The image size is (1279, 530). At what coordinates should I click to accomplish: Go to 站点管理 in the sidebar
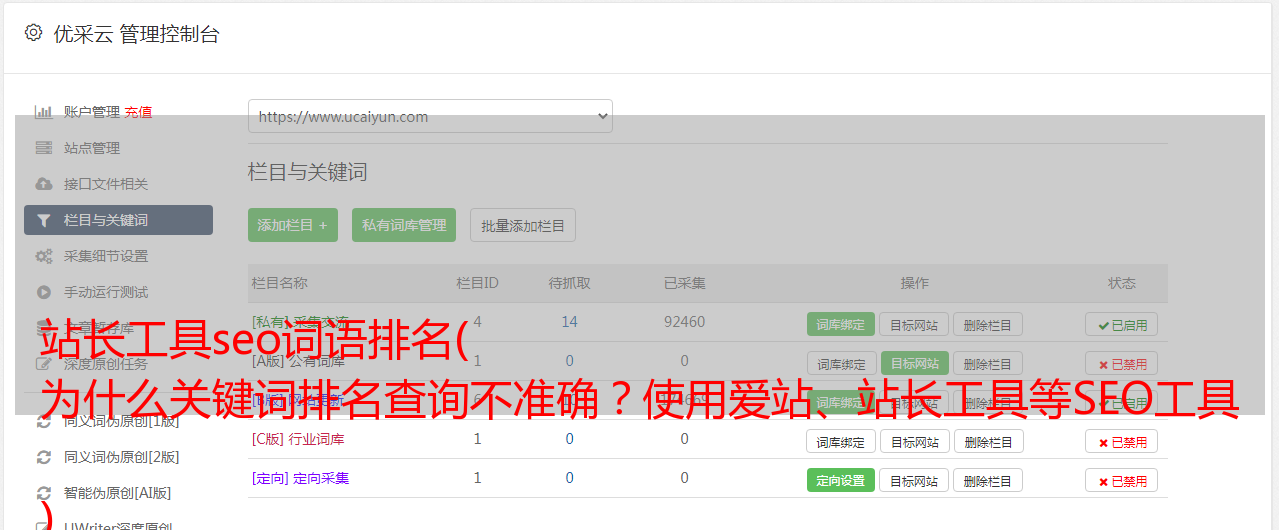click(92, 148)
